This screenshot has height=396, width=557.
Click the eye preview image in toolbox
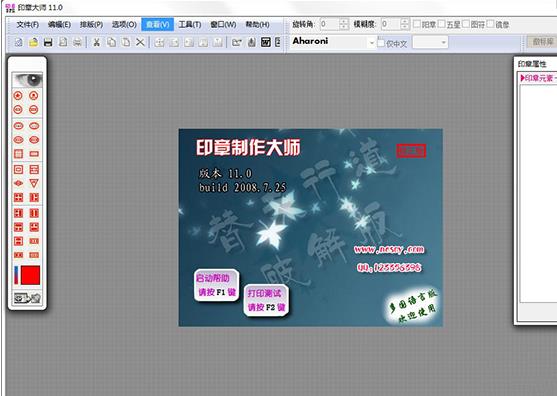(27, 80)
